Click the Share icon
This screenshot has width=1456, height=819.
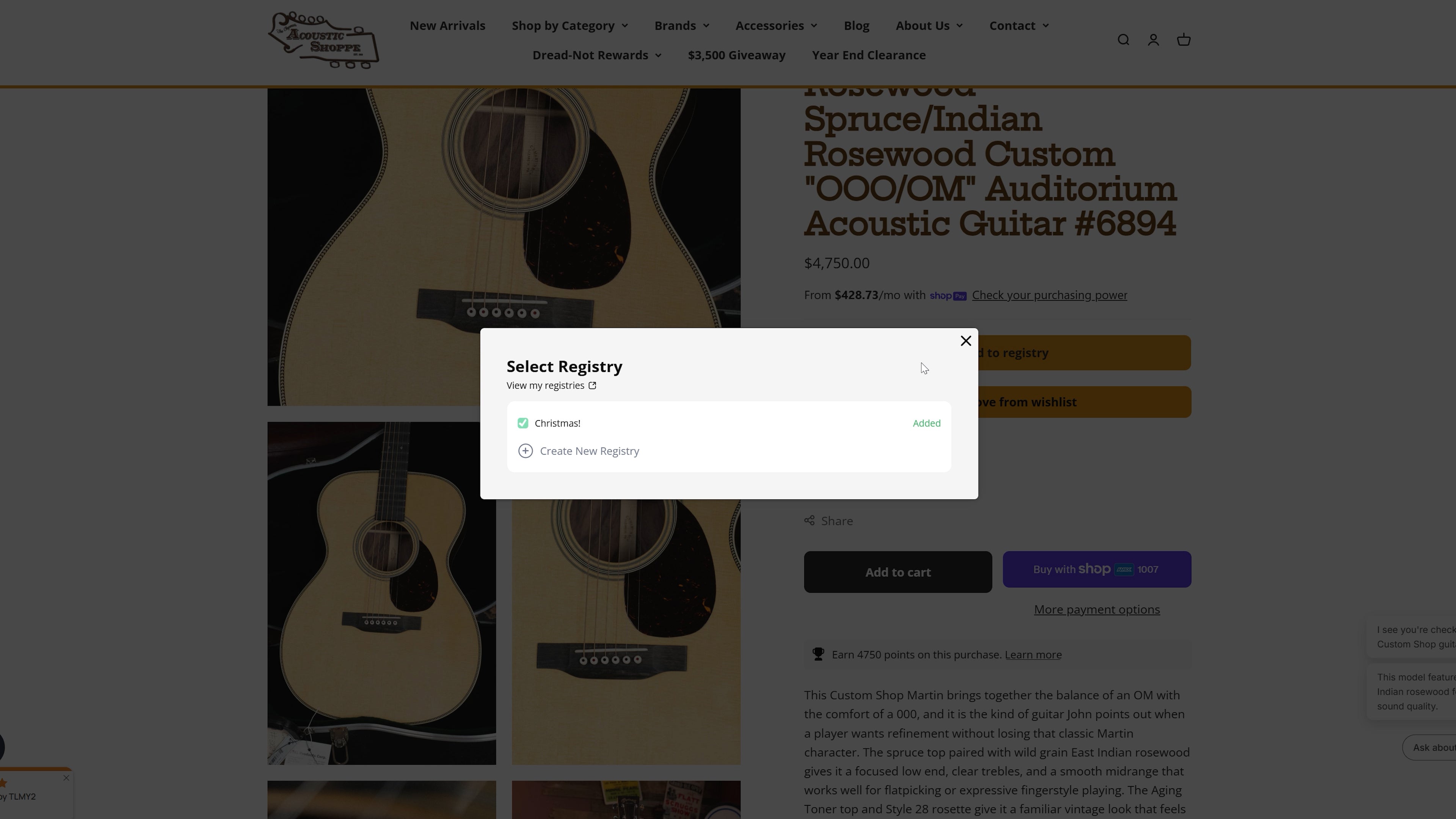coord(810,521)
